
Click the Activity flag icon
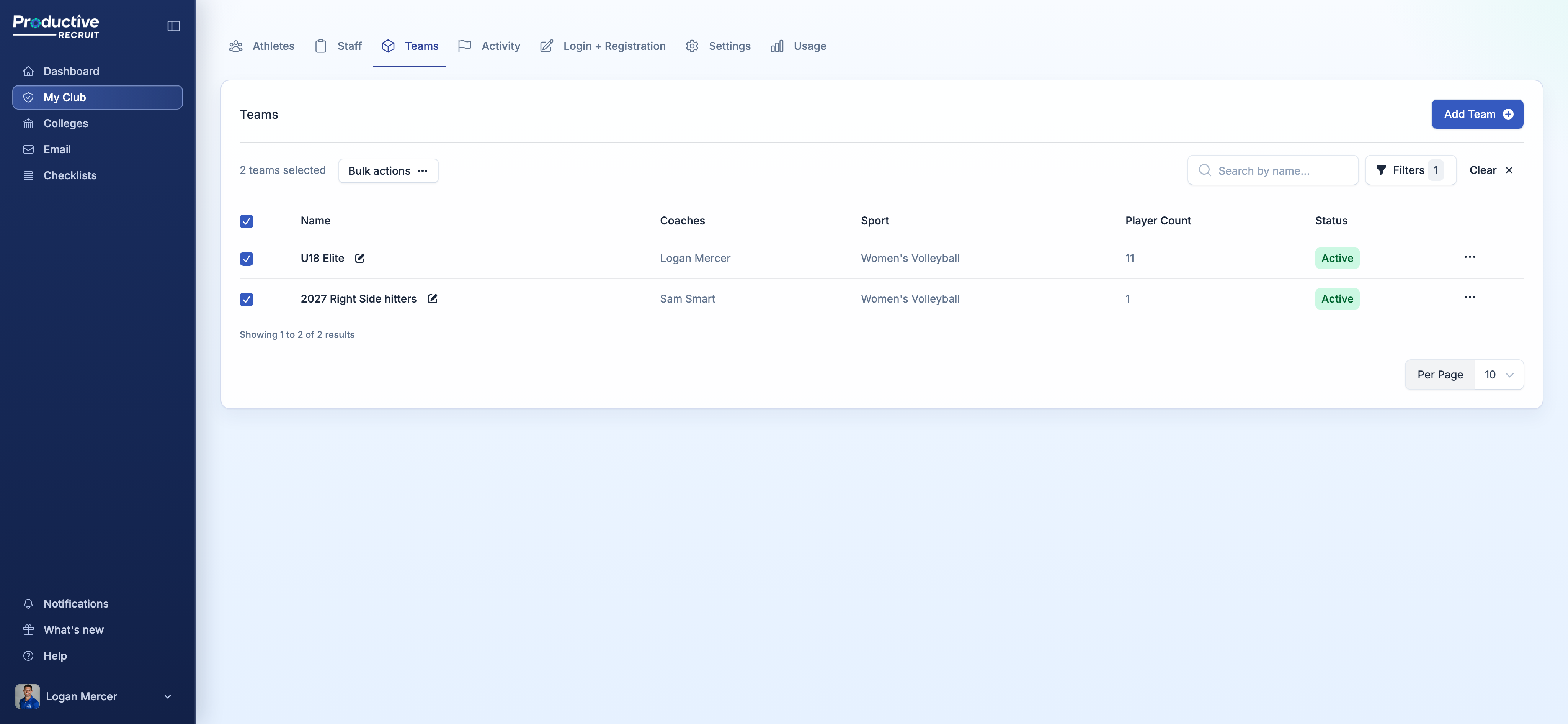[x=464, y=46]
